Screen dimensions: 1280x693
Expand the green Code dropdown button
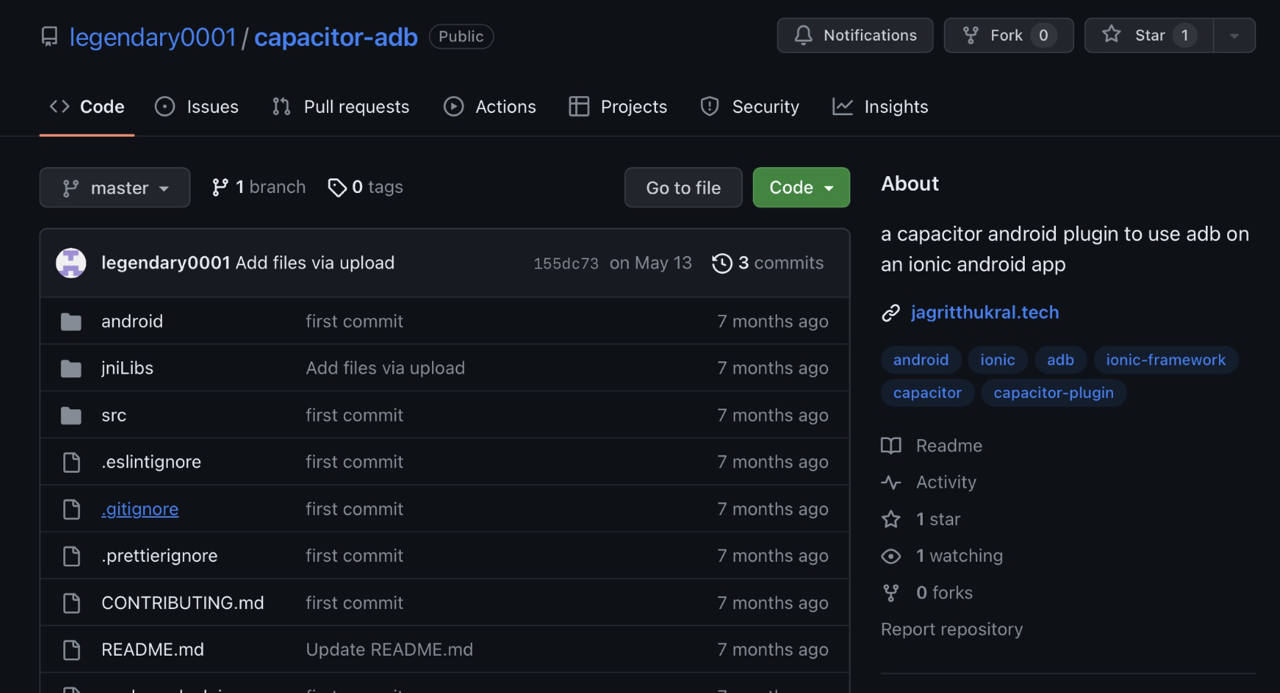pyautogui.click(x=801, y=187)
